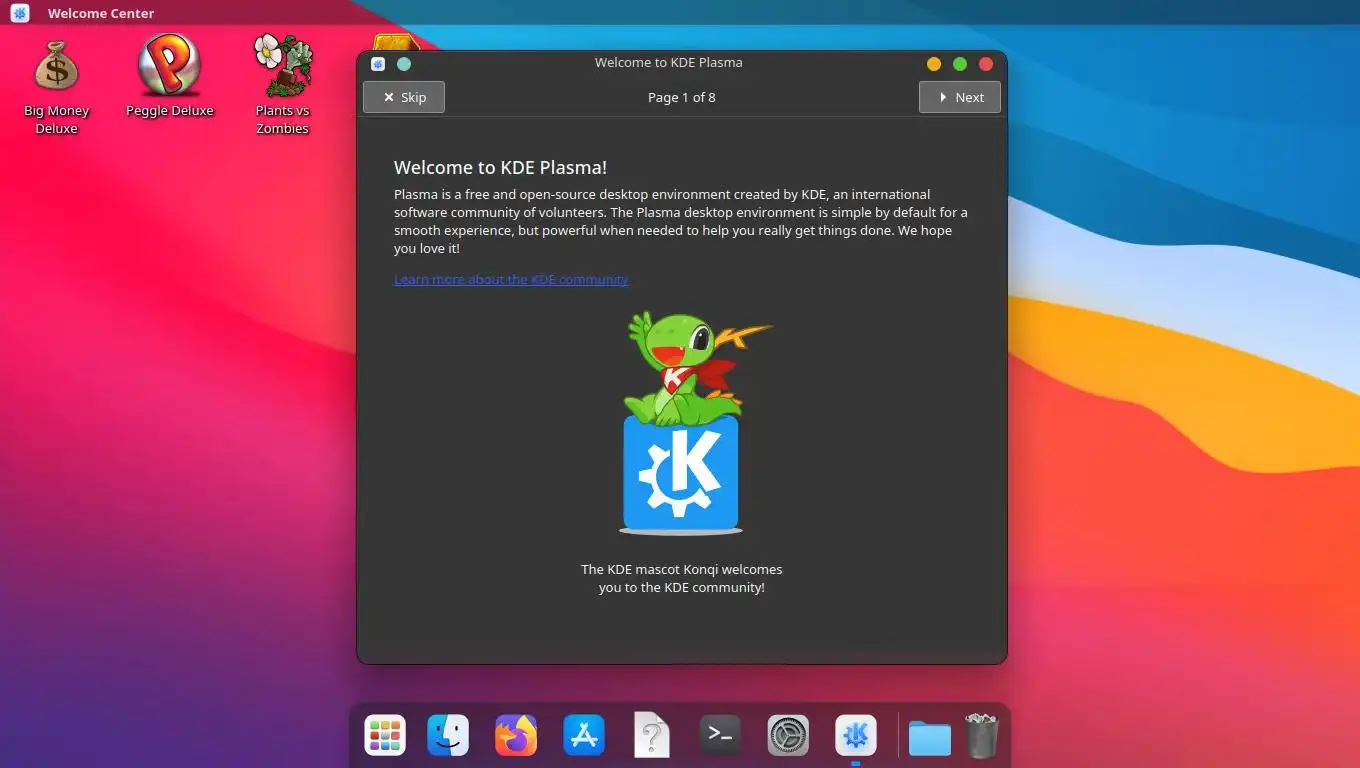The image size is (1360, 768).
Task: Open the App Store icon in dock
Action: pyautogui.click(x=584, y=736)
